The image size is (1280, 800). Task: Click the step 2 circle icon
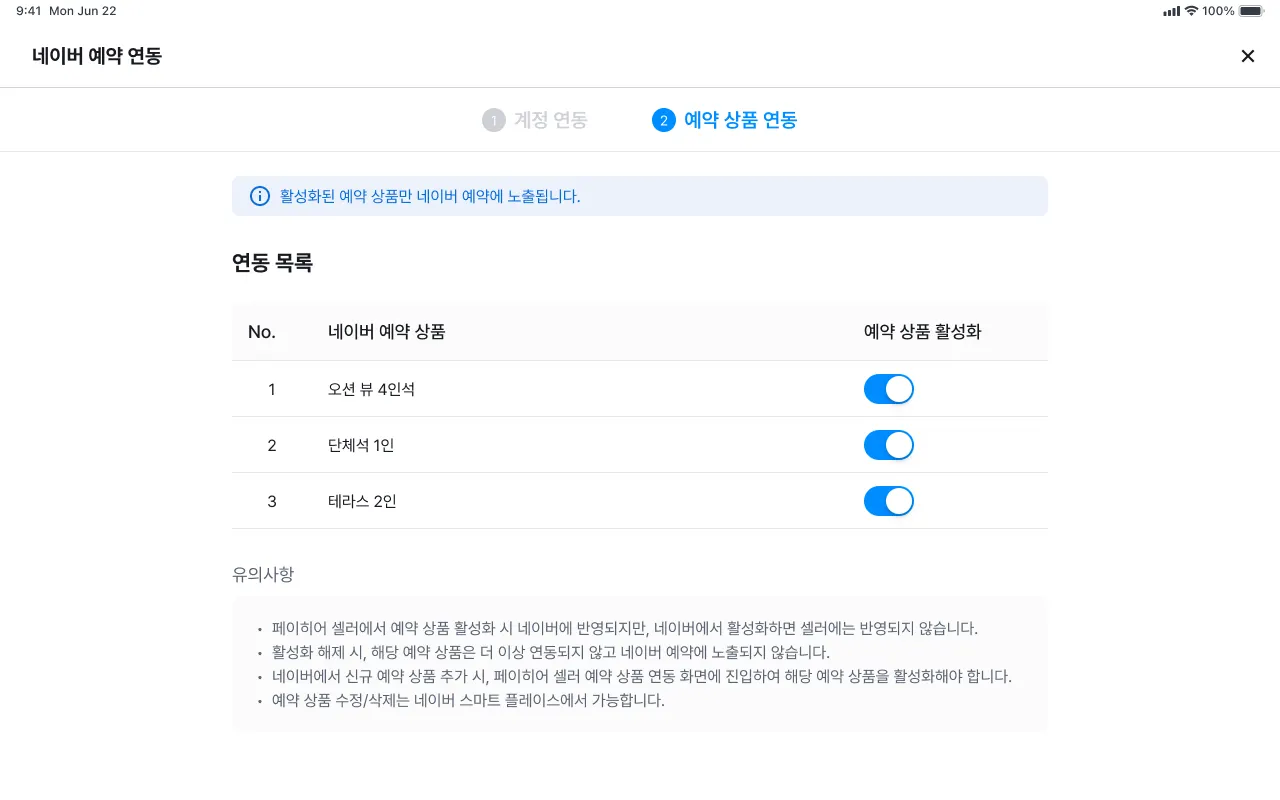[663, 120]
